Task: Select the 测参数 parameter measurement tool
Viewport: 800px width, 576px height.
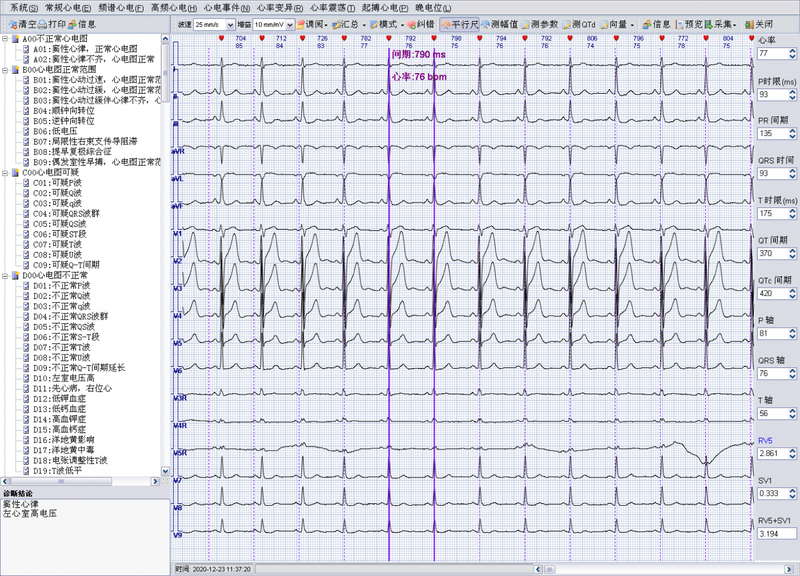Action: [x=540, y=24]
